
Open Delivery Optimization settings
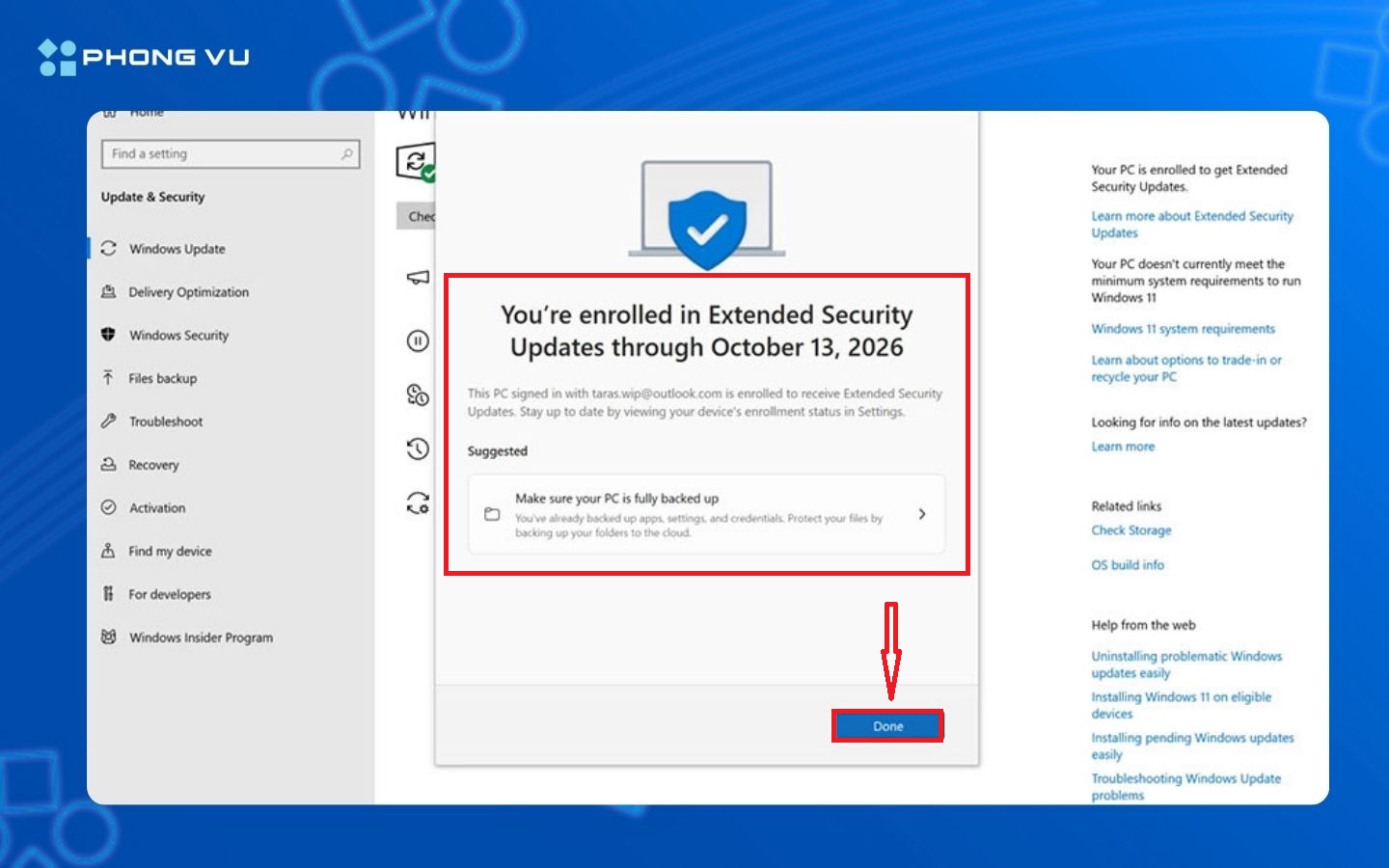pos(189,292)
